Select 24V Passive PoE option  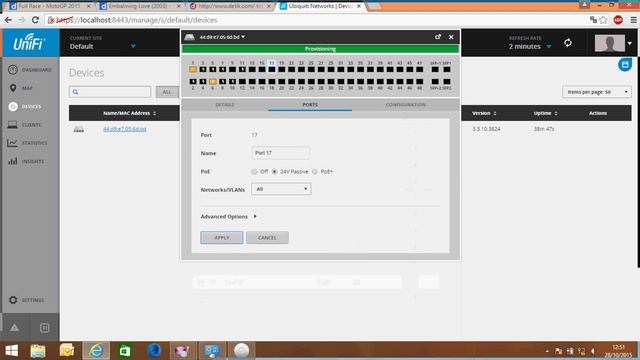pyautogui.click(x=275, y=171)
